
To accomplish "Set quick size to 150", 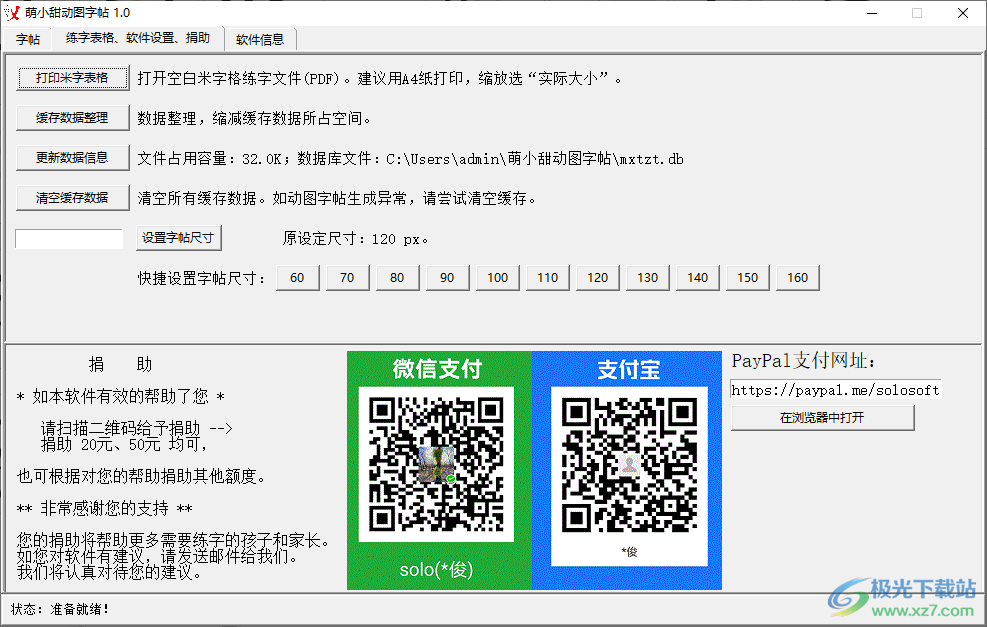I will point(748,278).
